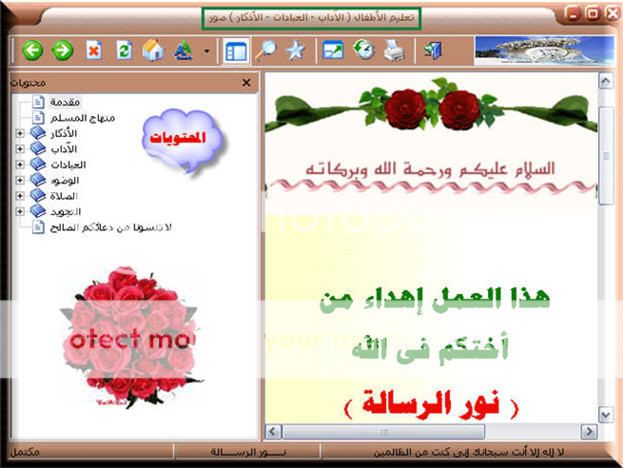
Task: Go to the Home page icon
Action: (x=153, y=51)
